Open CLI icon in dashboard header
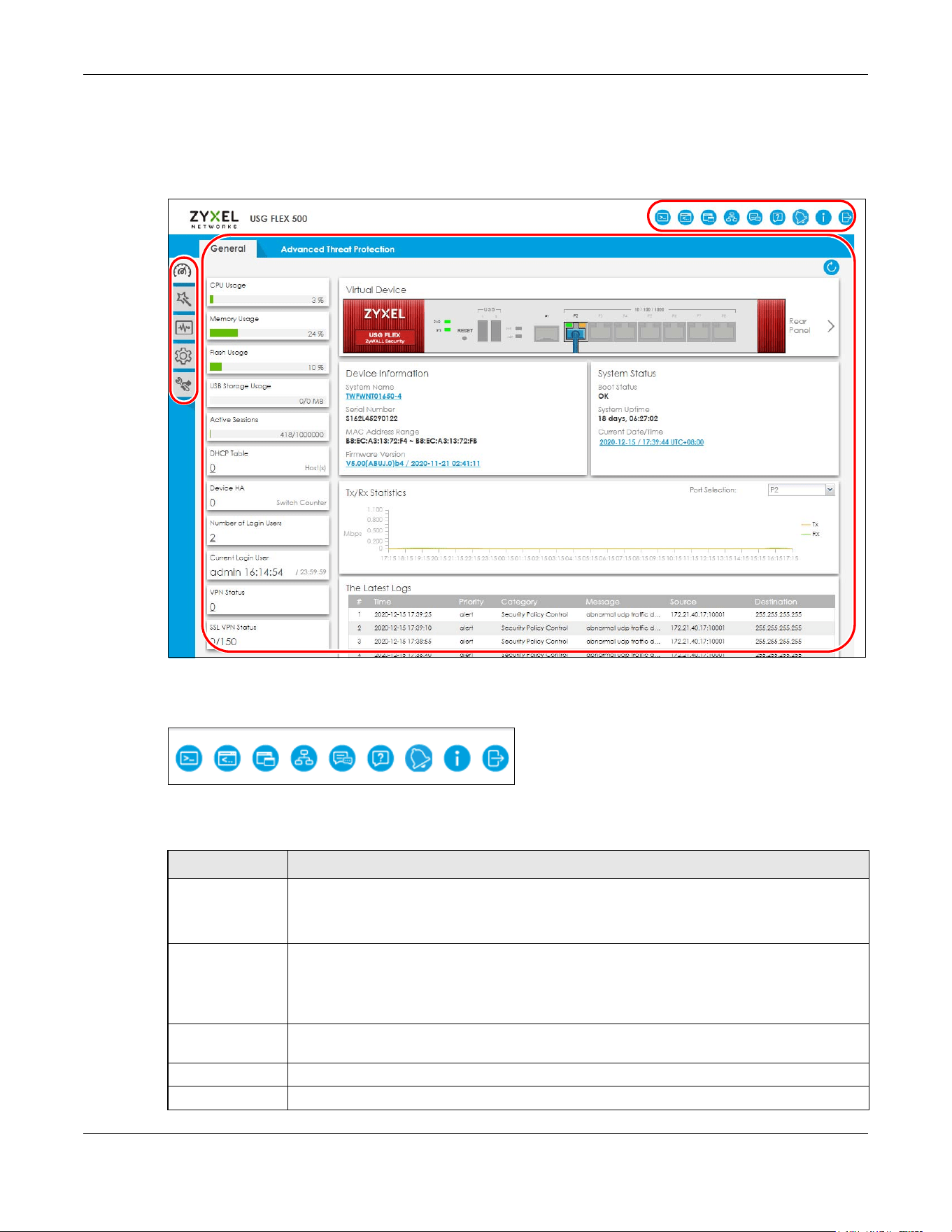952x1232 pixels. [x=685, y=217]
